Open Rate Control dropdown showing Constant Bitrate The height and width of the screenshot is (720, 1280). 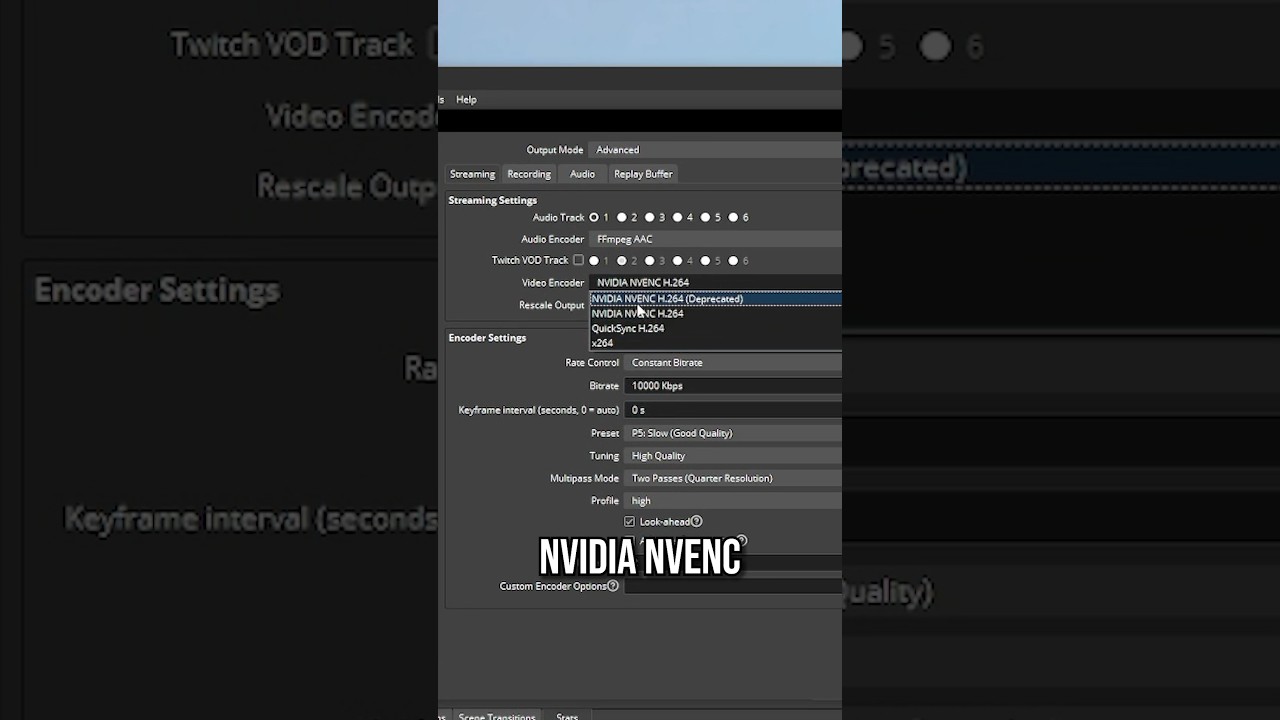pos(733,363)
